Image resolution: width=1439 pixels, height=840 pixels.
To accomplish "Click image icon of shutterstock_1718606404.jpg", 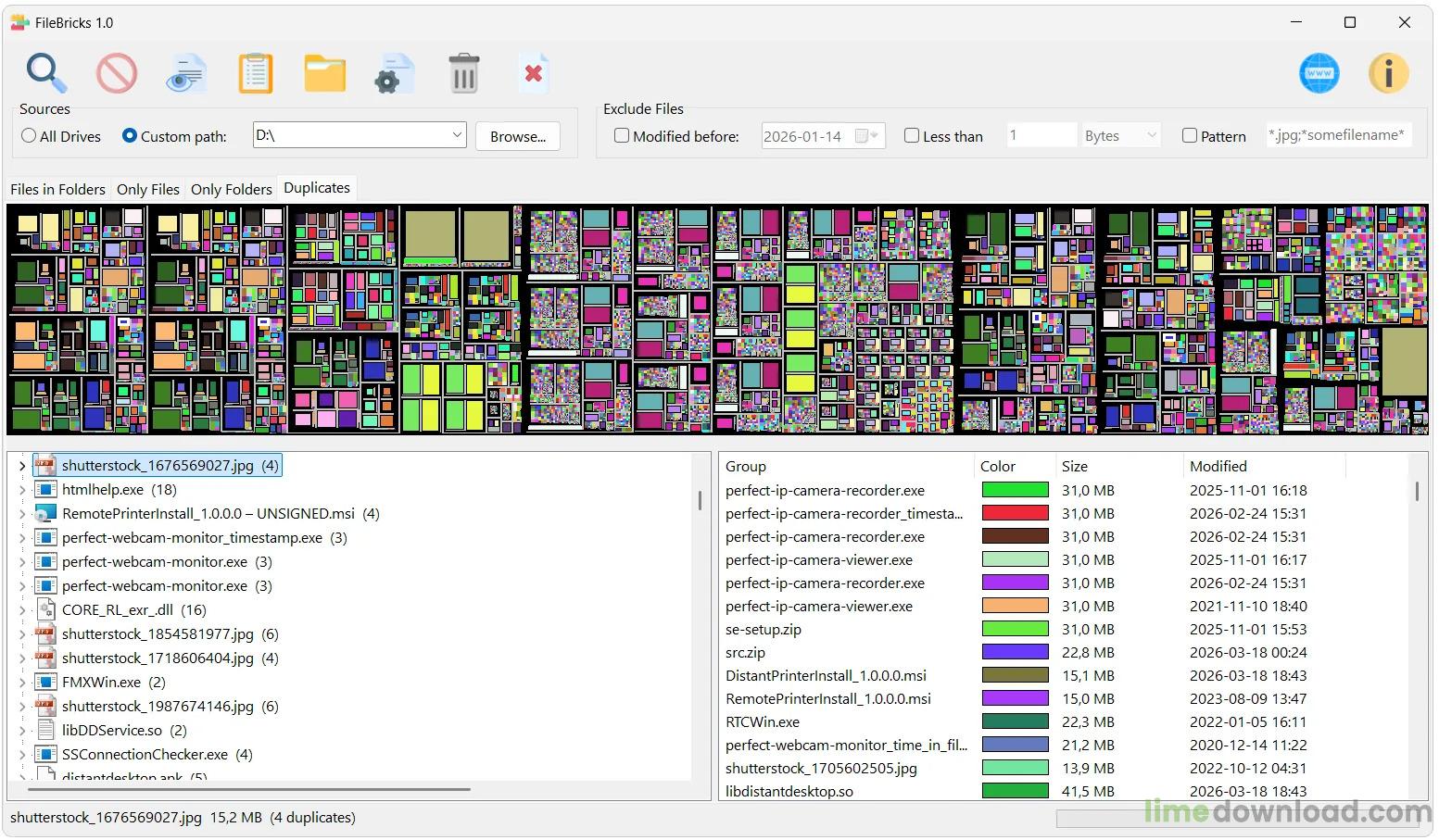I will (x=45, y=658).
